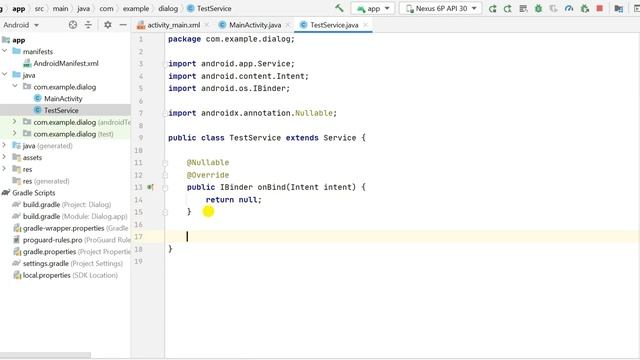Click the TestService breadcrumb
Image resolution: width=640 pixels, height=360 pixels.
[214, 8]
